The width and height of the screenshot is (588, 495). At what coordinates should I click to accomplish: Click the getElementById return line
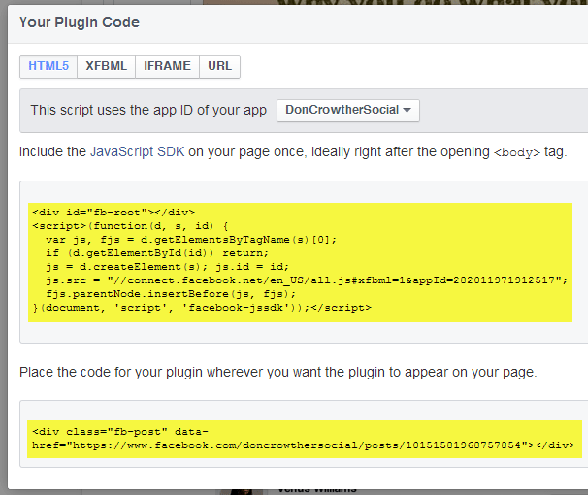(157, 253)
